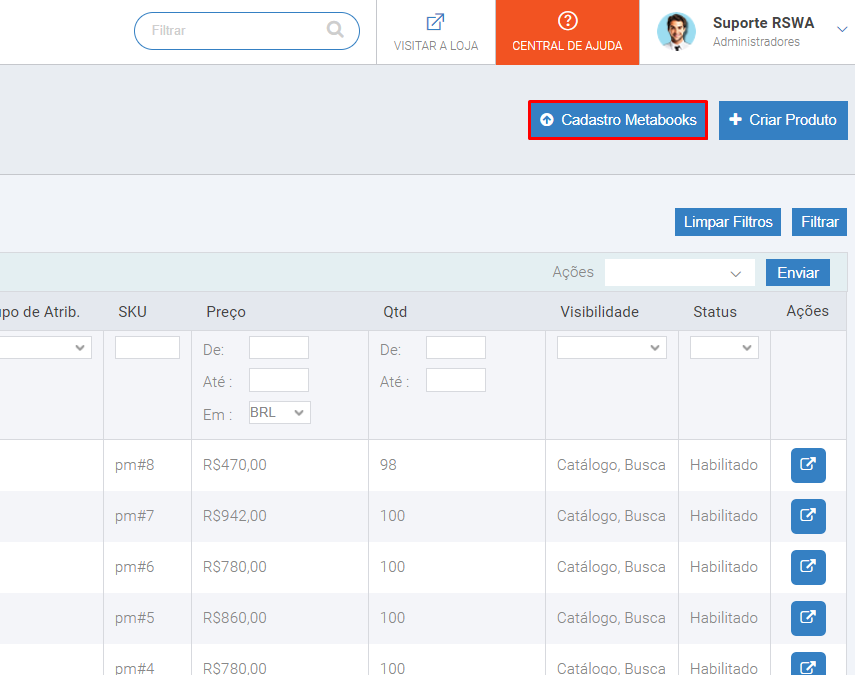Expand the user account menu chevron
Screen dimensions: 855x675
[x=841, y=30]
